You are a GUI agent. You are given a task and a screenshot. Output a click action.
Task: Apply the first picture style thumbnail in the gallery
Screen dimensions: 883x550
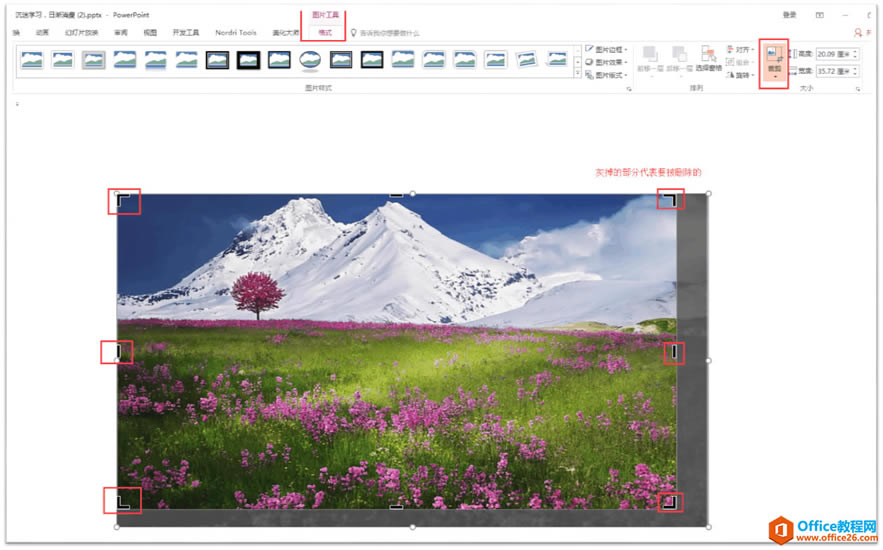pos(32,60)
